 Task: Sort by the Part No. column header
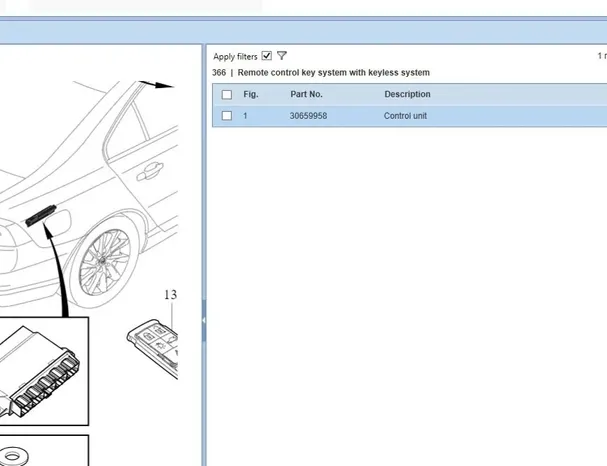306,95
